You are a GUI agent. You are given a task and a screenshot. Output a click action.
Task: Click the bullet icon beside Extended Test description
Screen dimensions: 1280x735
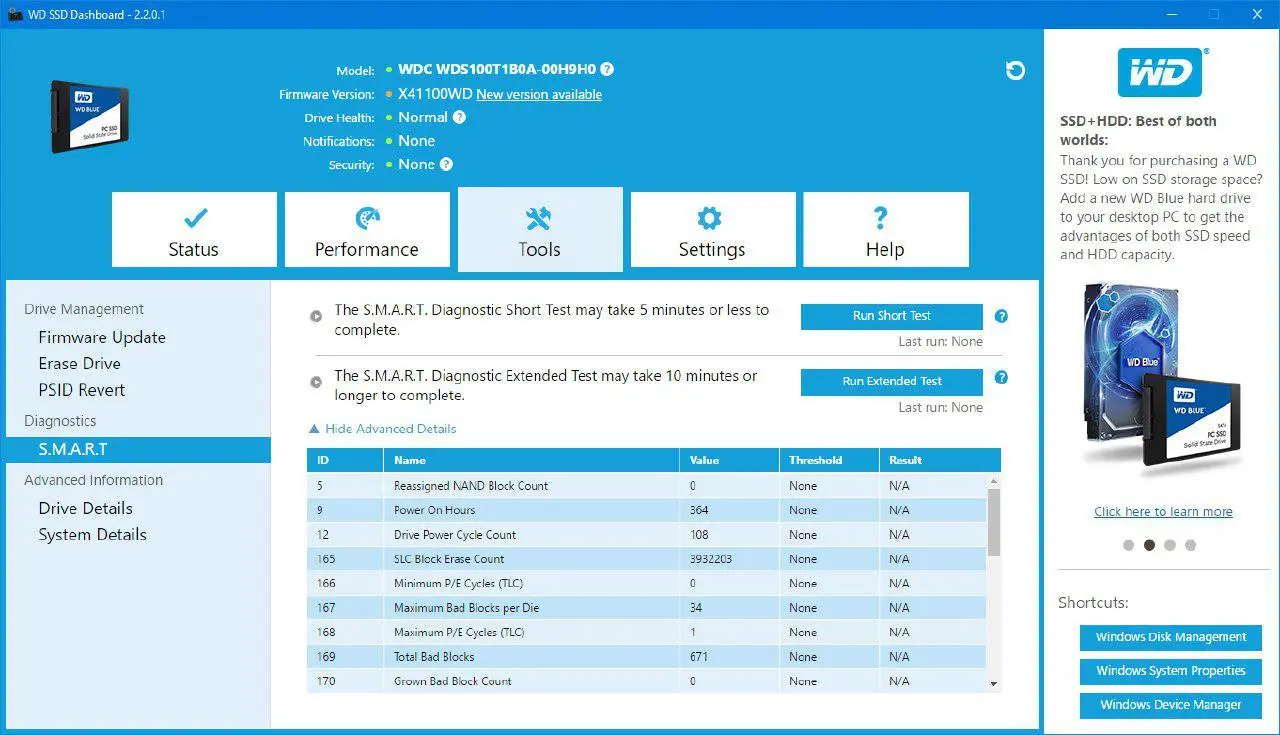tap(316, 382)
